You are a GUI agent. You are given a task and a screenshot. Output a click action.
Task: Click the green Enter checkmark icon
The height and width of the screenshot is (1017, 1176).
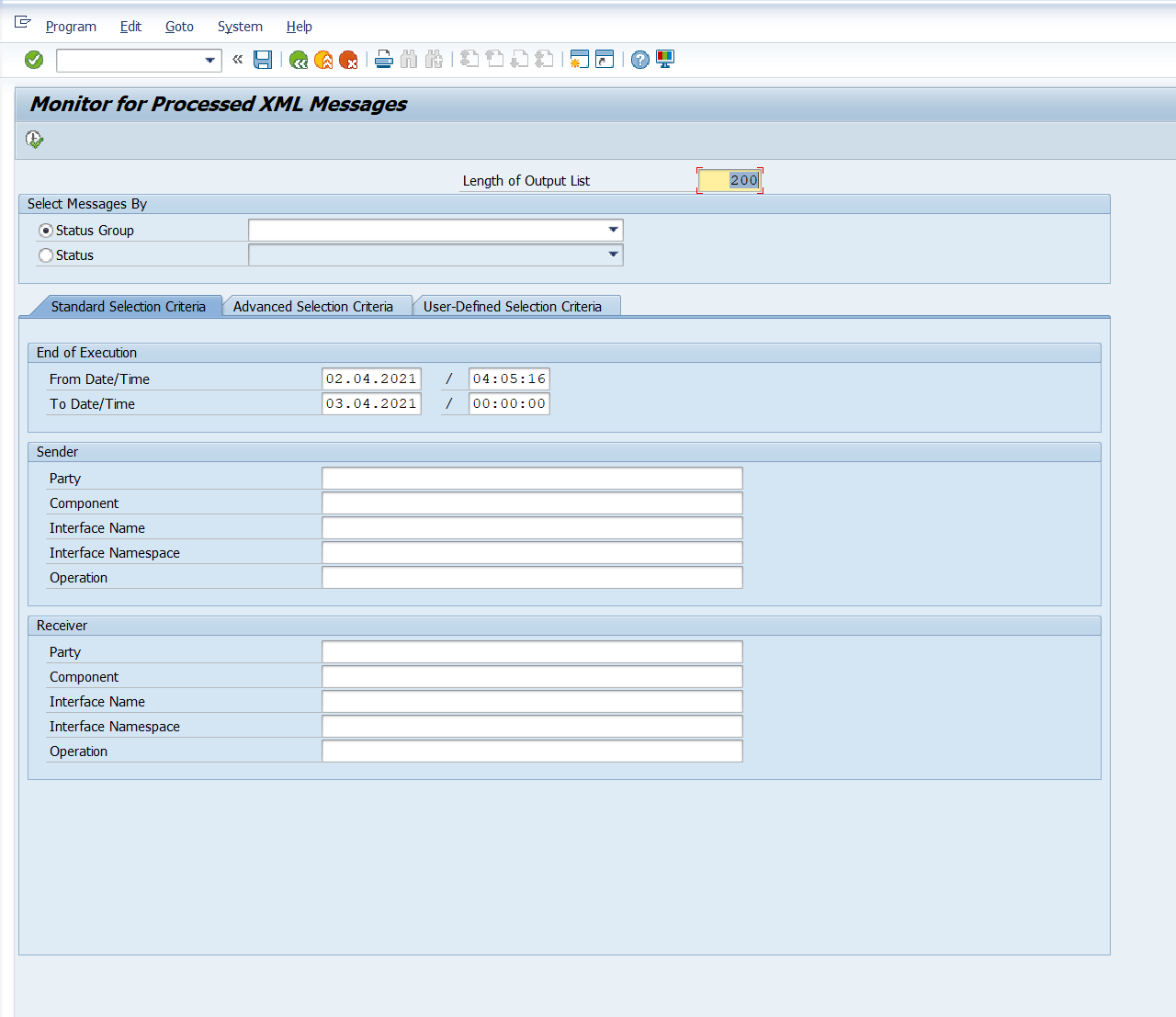click(x=34, y=60)
